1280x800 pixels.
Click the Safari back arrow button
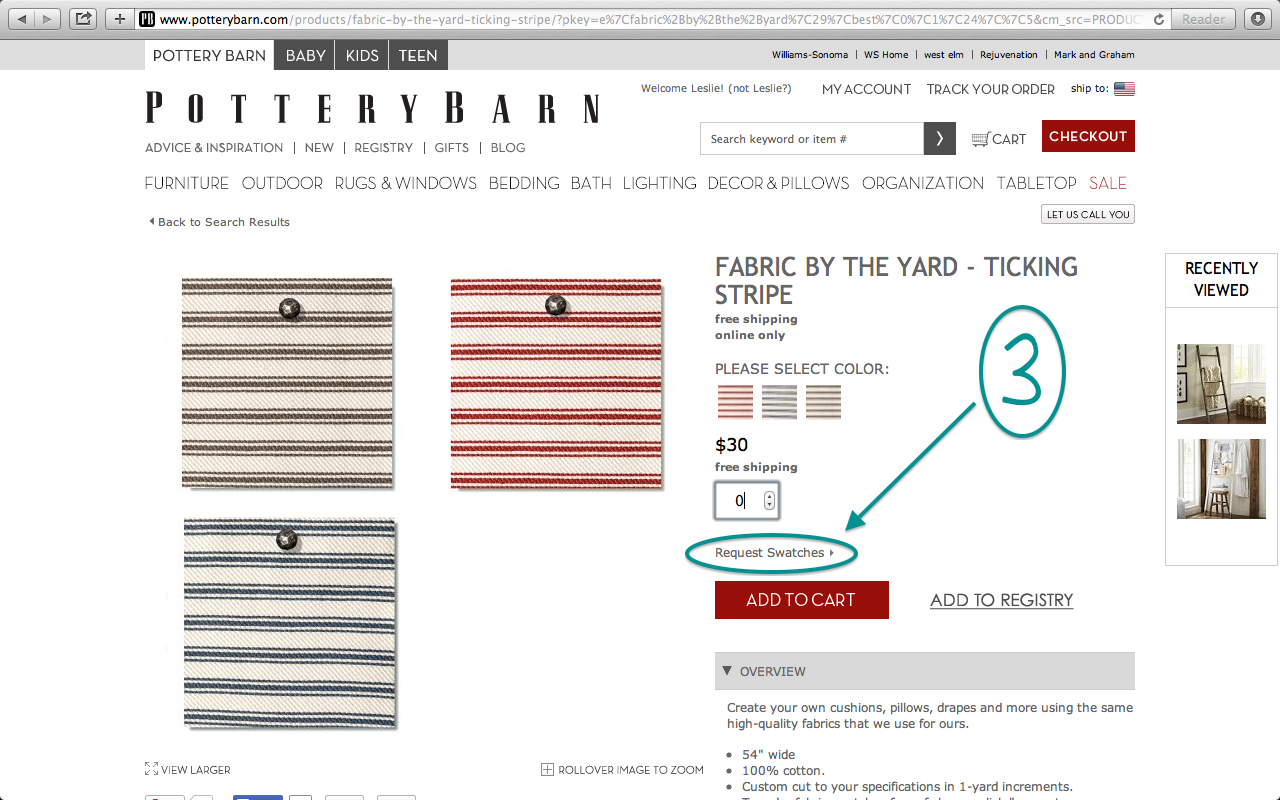click(x=22, y=18)
